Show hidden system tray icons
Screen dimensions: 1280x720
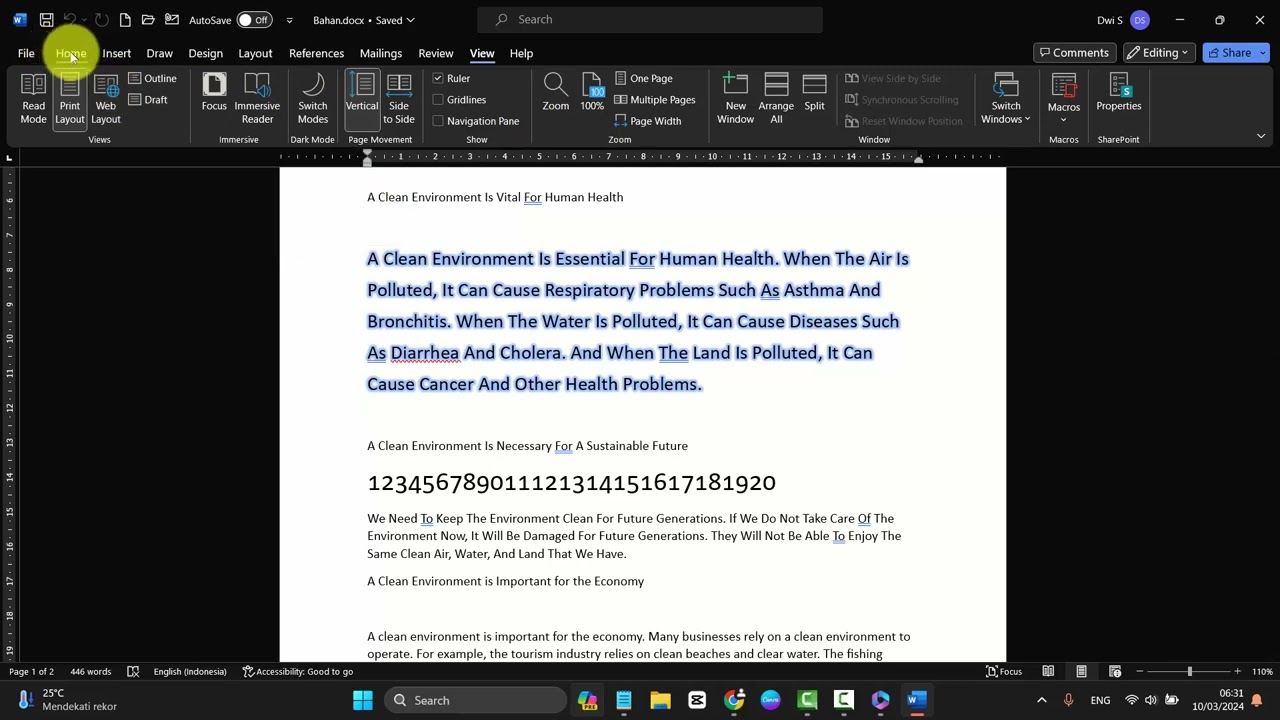point(1041,700)
